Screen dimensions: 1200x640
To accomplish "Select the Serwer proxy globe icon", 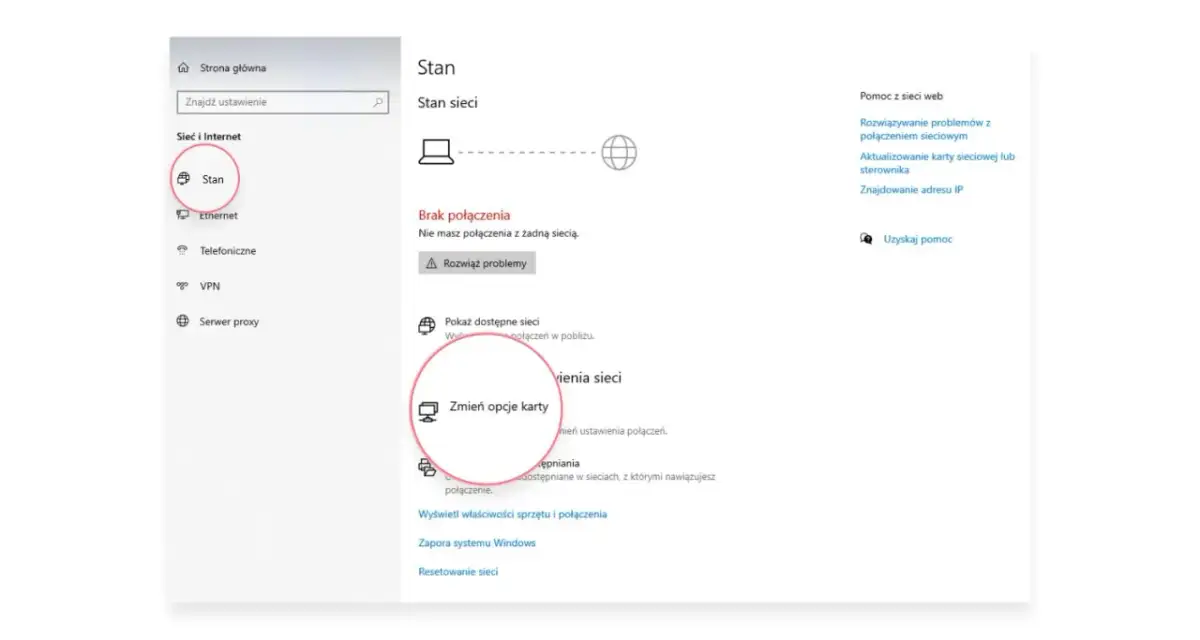I will click(x=184, y=321).
